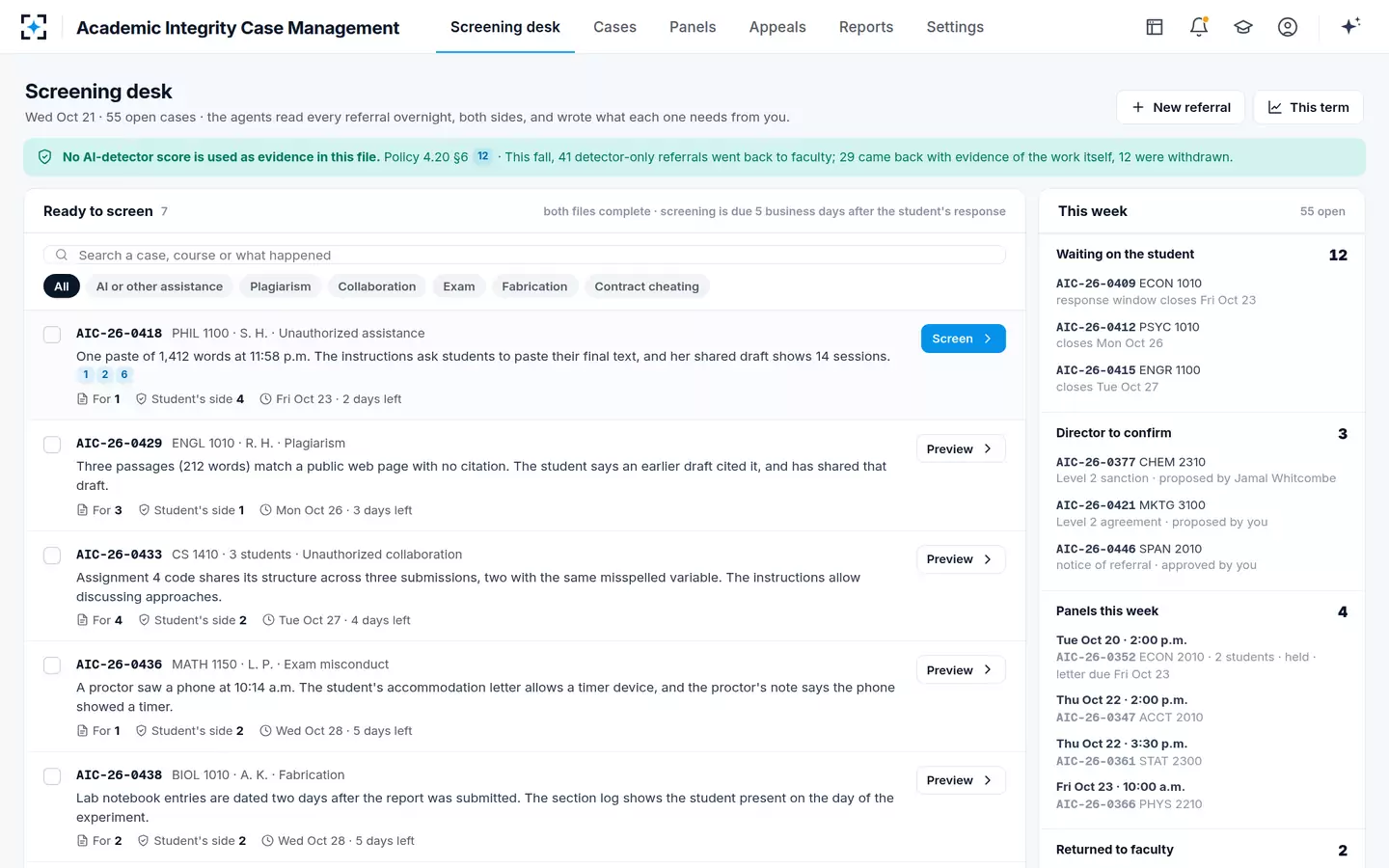This screenshot has height=868, width=1389.
Task: Open the user account profile icon
Action: 1288,27
